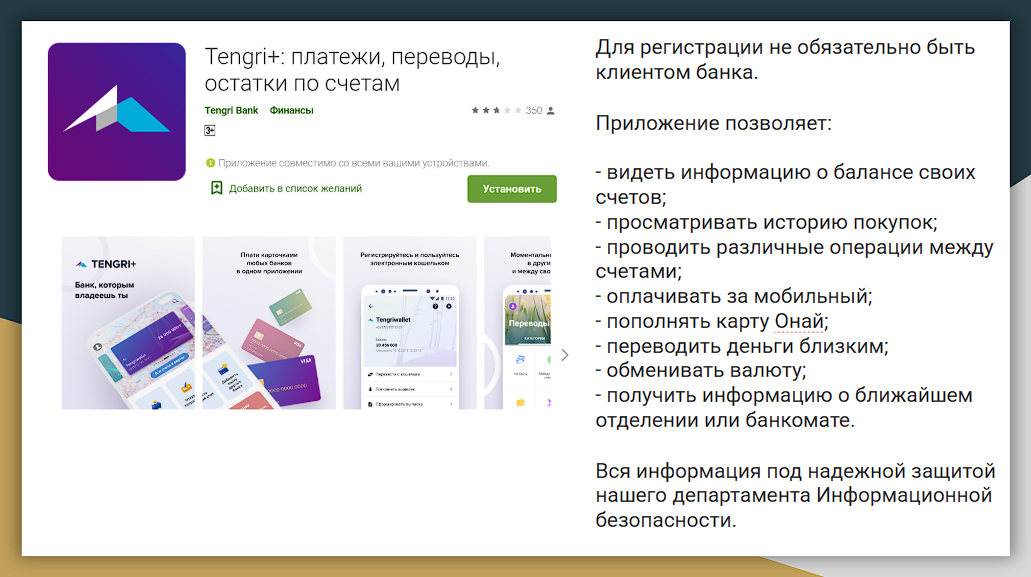
Task: Click the 350 reviews count
Action: 534,110
